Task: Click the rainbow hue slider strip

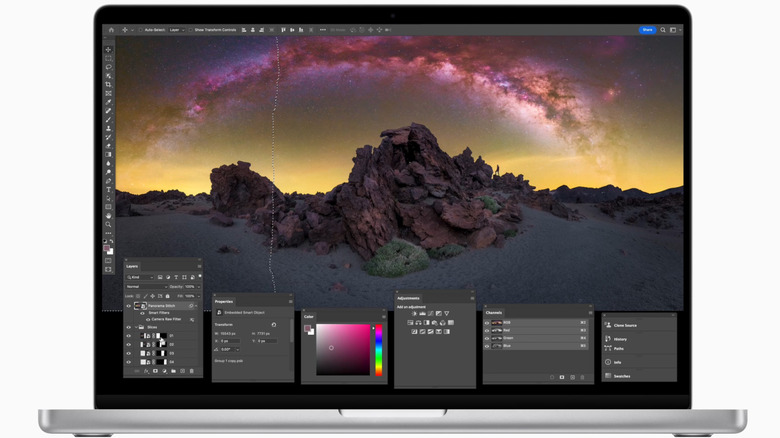Action: 379,349
